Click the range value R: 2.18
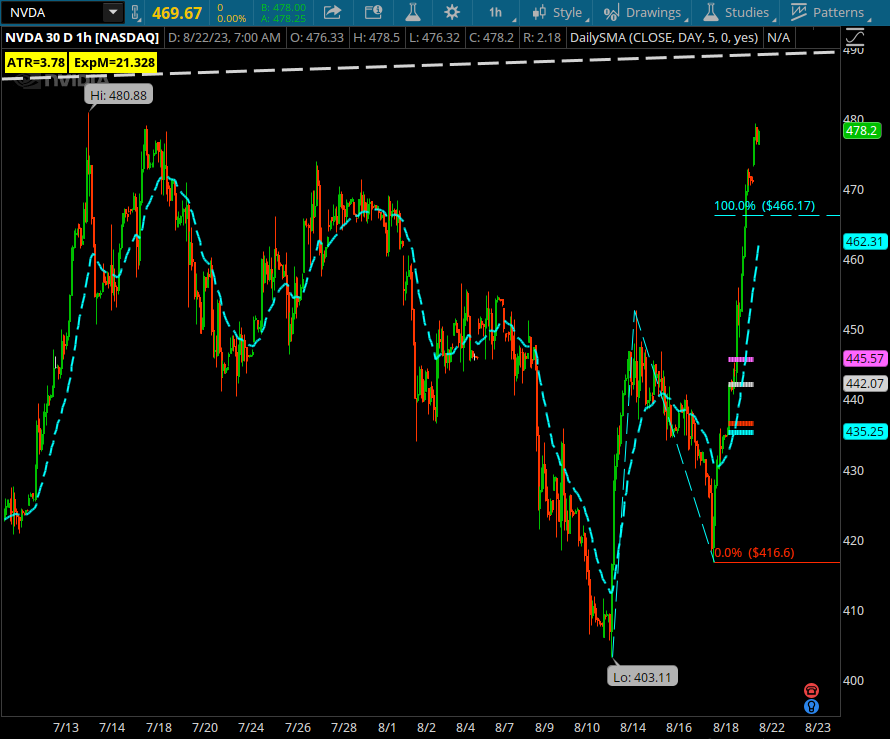This screenshot has height=739, width=890. click(x=541, y=38)
